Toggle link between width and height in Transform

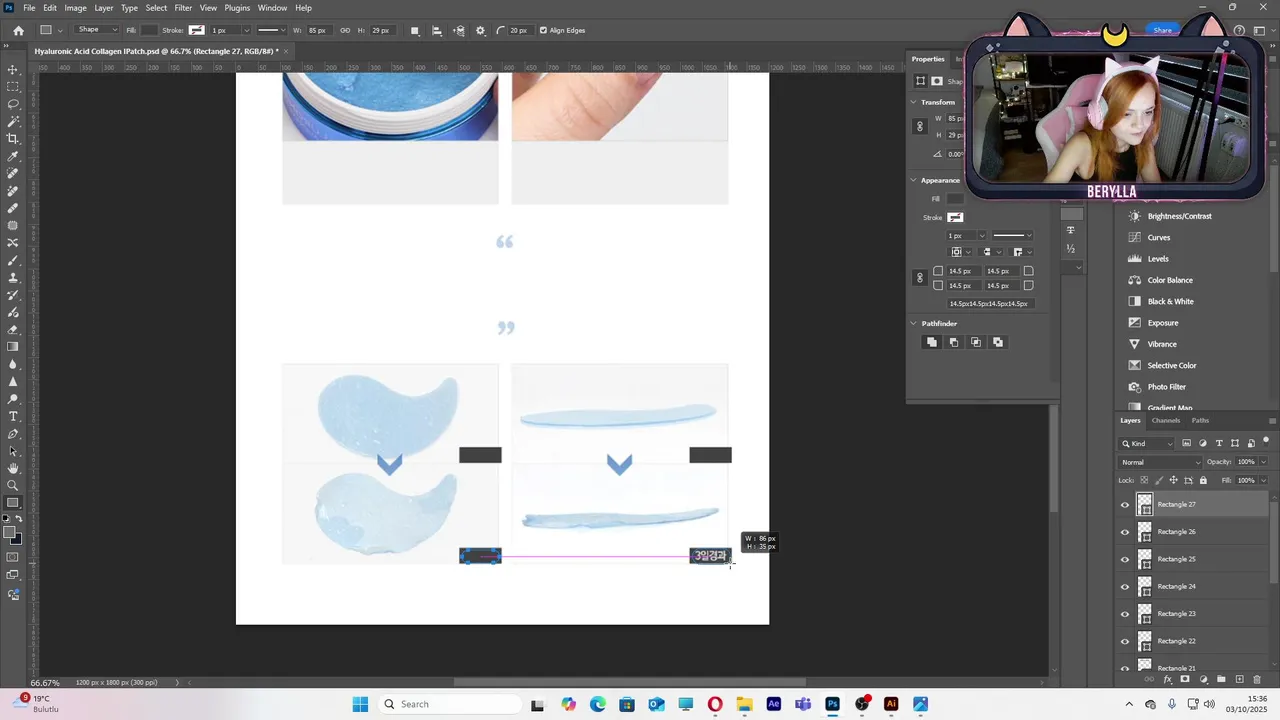(920, 127)
